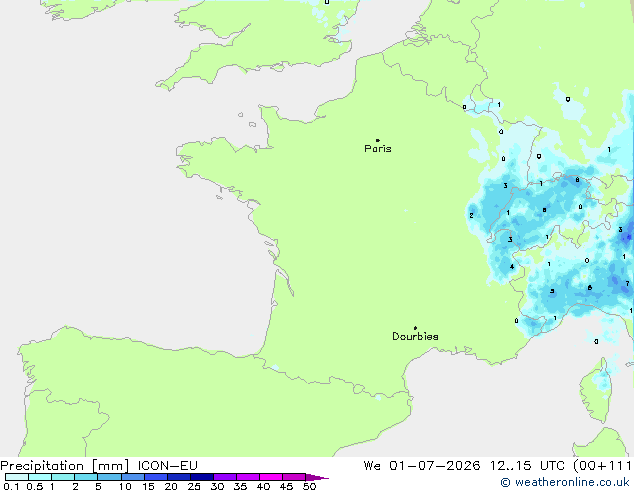634x490 pixels.
Task: Click the '10' legend scale label
Action: 125,486
